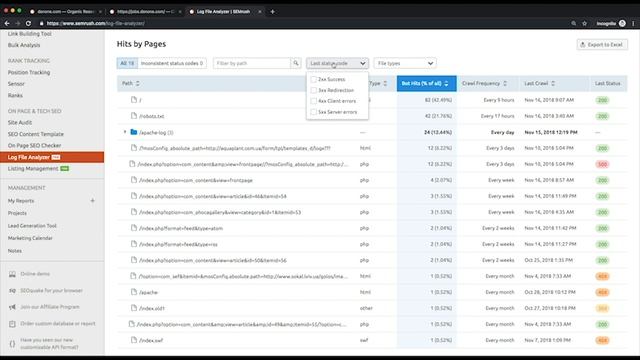
Task: Click the folder icon for /apache-log
Action: coord(133,132)
